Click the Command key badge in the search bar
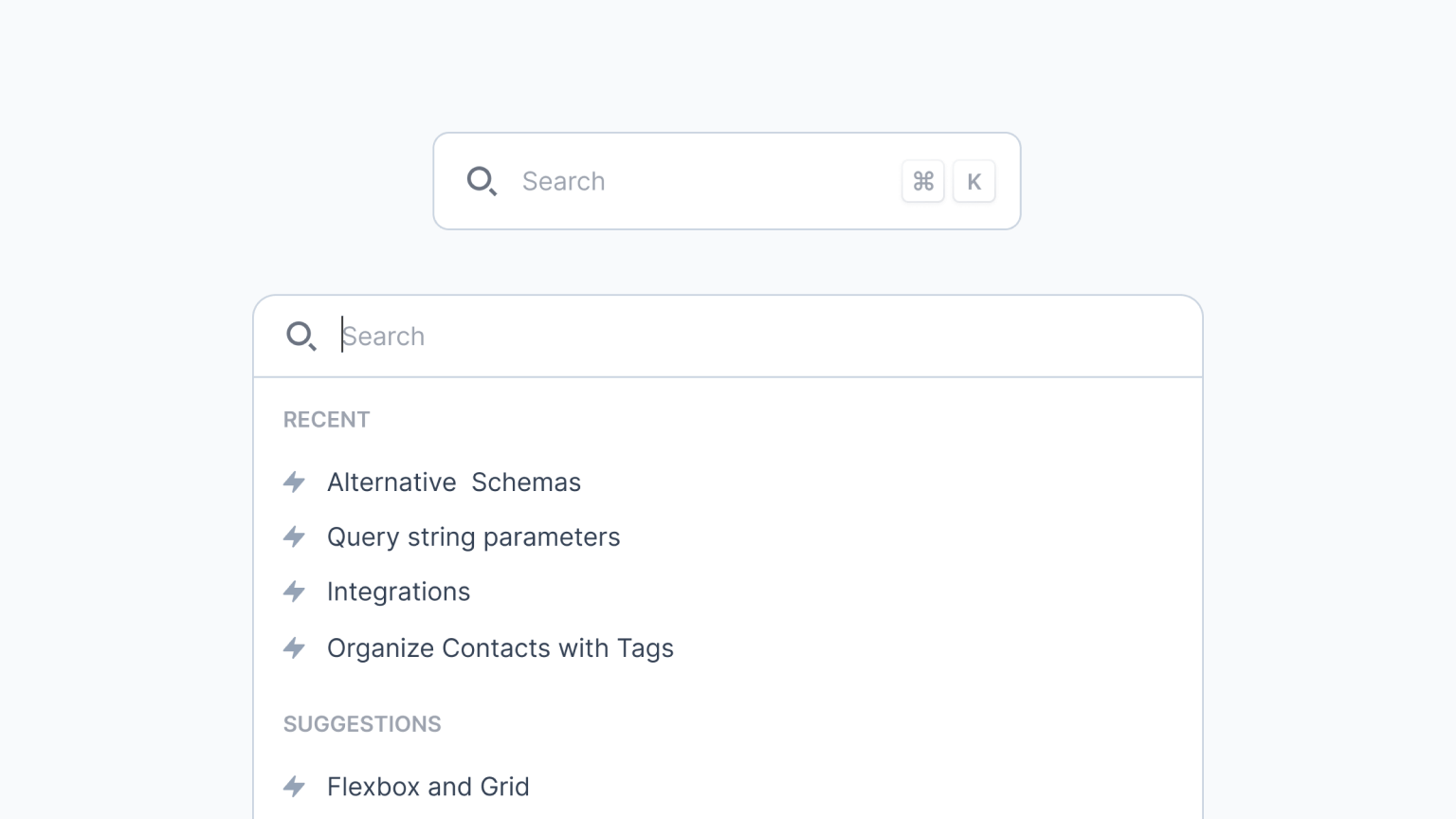This screenshot has width=1456, height=819. [x=922, y=181]
